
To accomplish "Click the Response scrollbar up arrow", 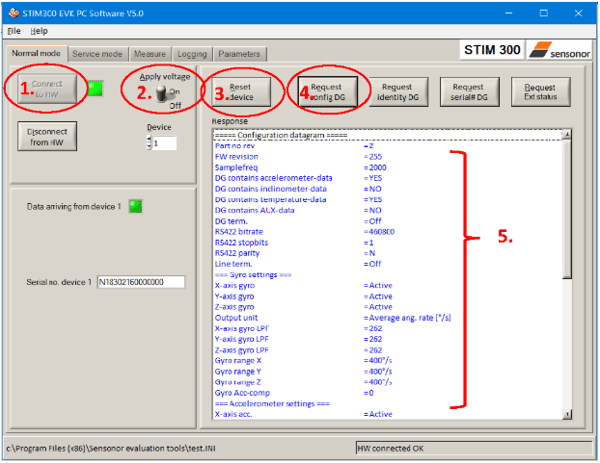I will [x=567, y=134].
